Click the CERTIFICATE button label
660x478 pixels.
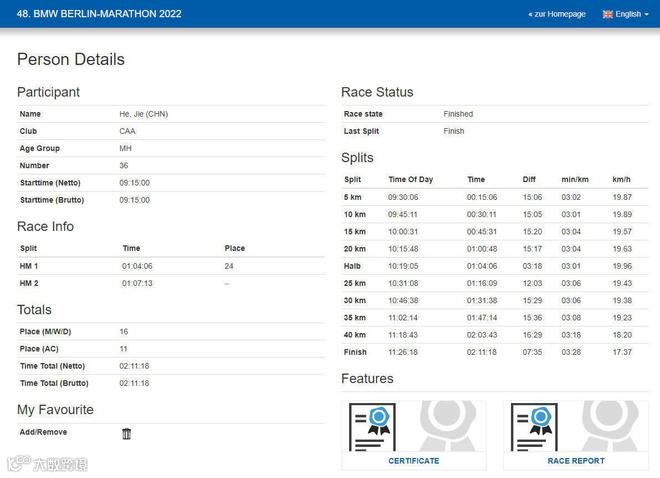414,461
